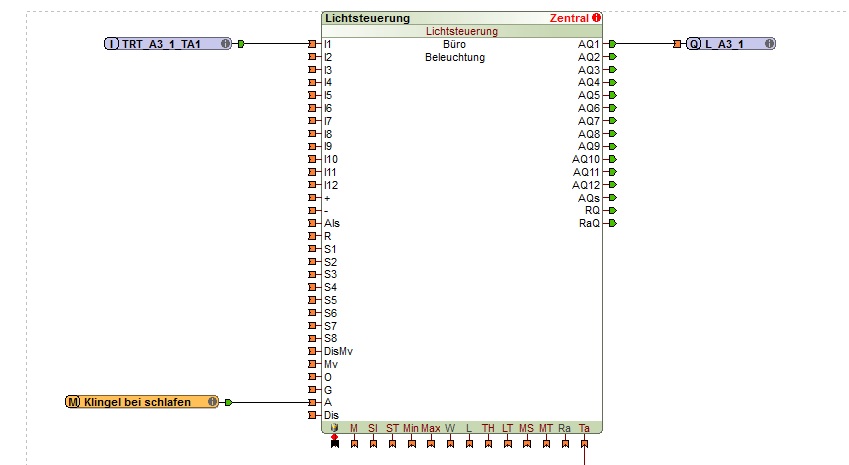Viewport: 849px width, 465px height.
Task: Click the AQ1 output connector
Action: [x=612, y=44]
